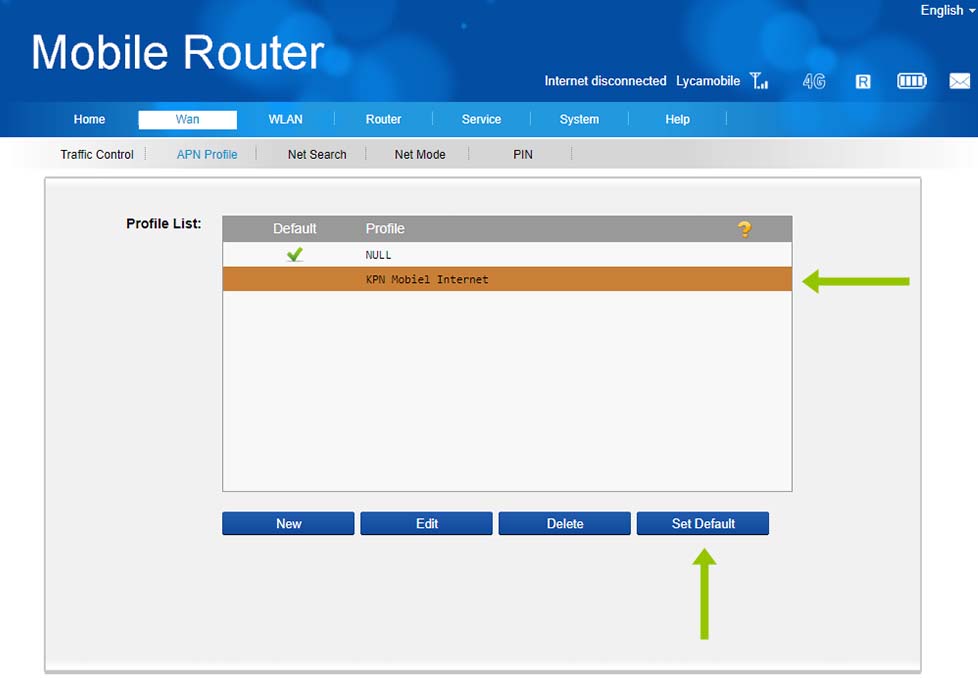Image resolution: width=978 pixels, height=678 pixels.
Task: Click the New profile button
Action: (288, 523)
